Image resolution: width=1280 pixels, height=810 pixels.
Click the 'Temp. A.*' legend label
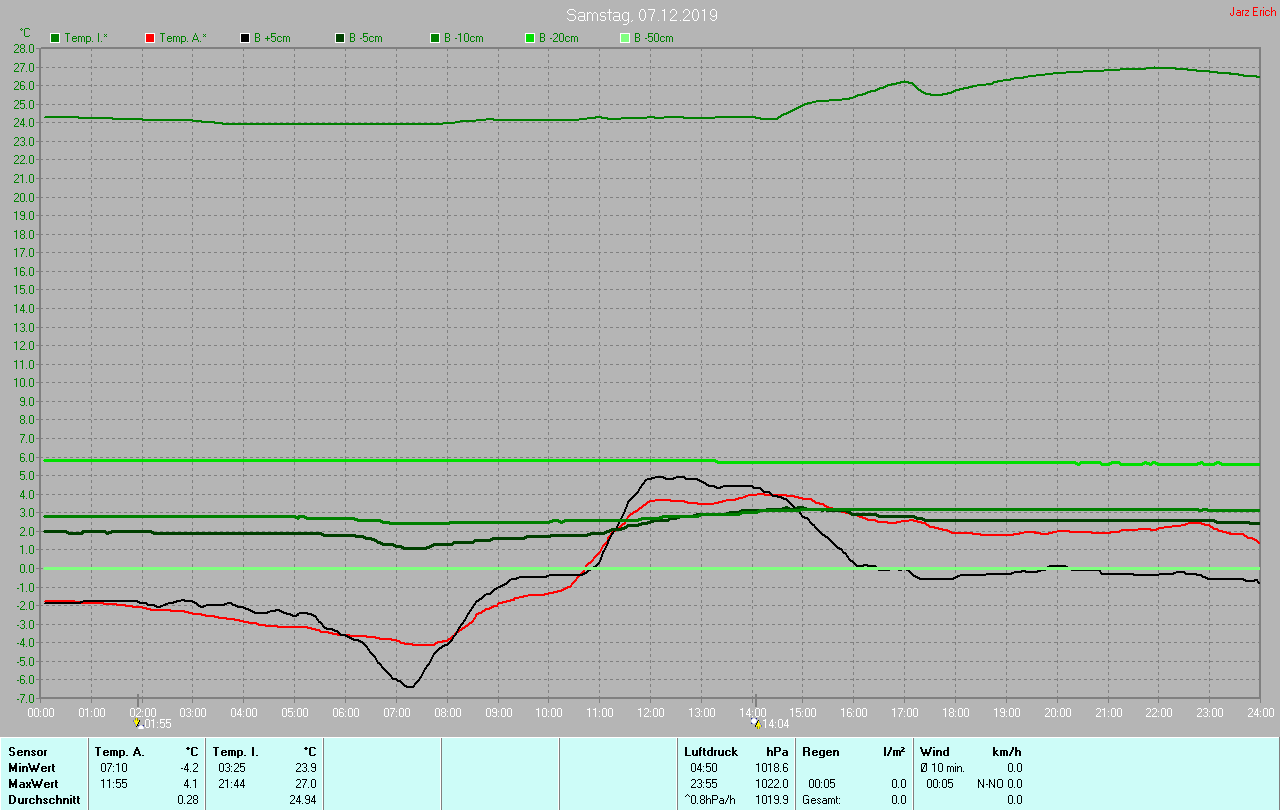coord(183,38)
